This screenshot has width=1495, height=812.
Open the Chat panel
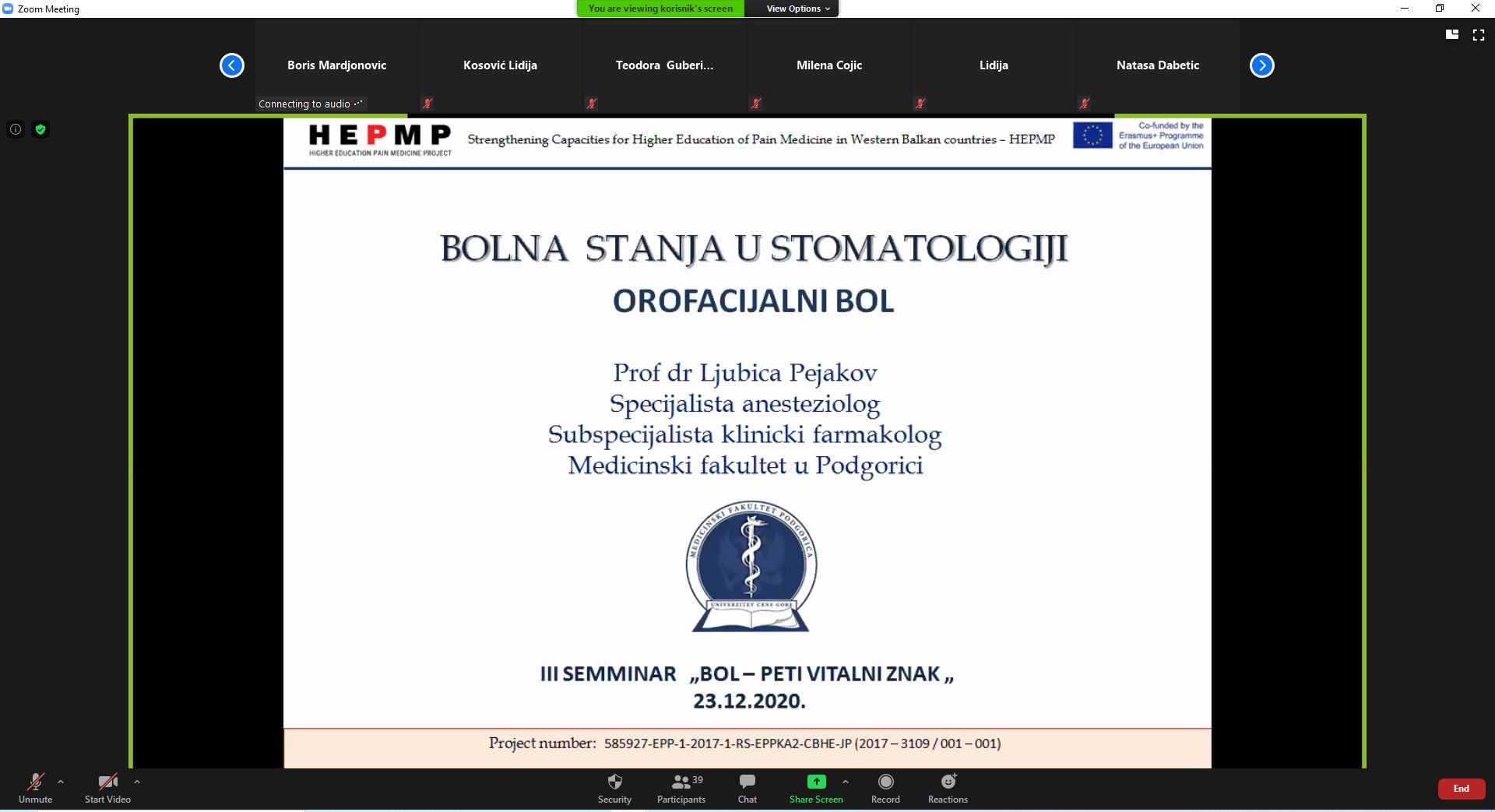click(x=747, y=788)
